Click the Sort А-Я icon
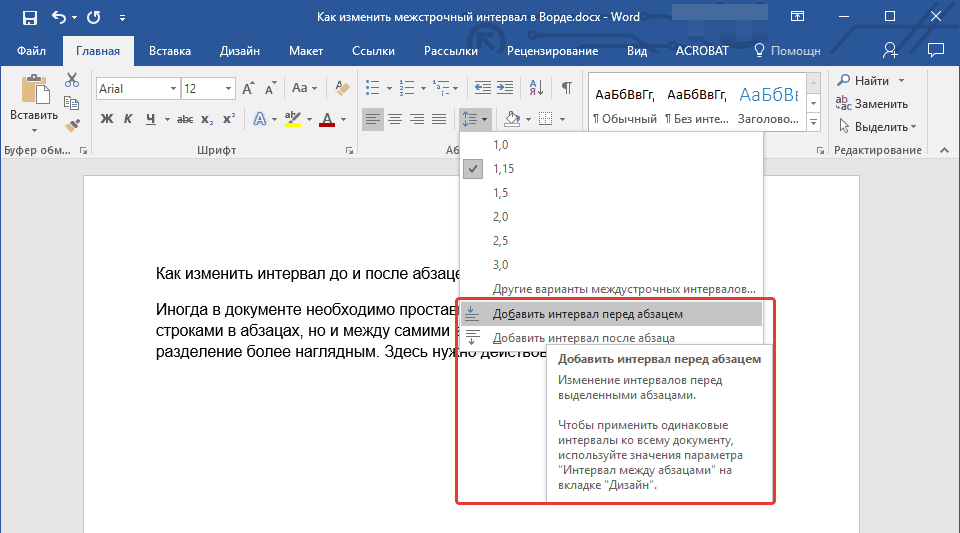The image size is (960, 533). (535, 88)
